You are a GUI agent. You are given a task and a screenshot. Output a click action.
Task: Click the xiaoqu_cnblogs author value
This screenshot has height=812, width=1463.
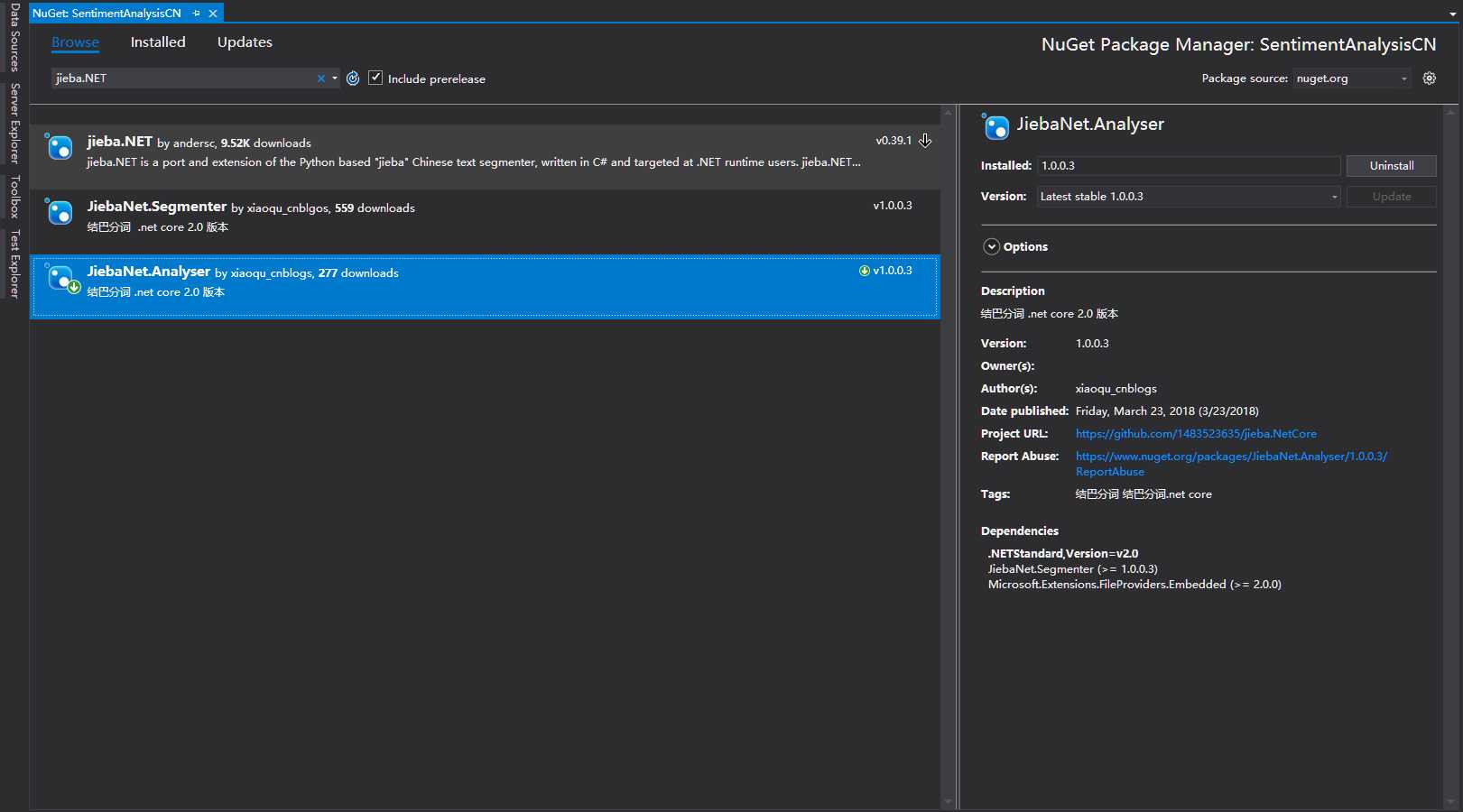1116,389
